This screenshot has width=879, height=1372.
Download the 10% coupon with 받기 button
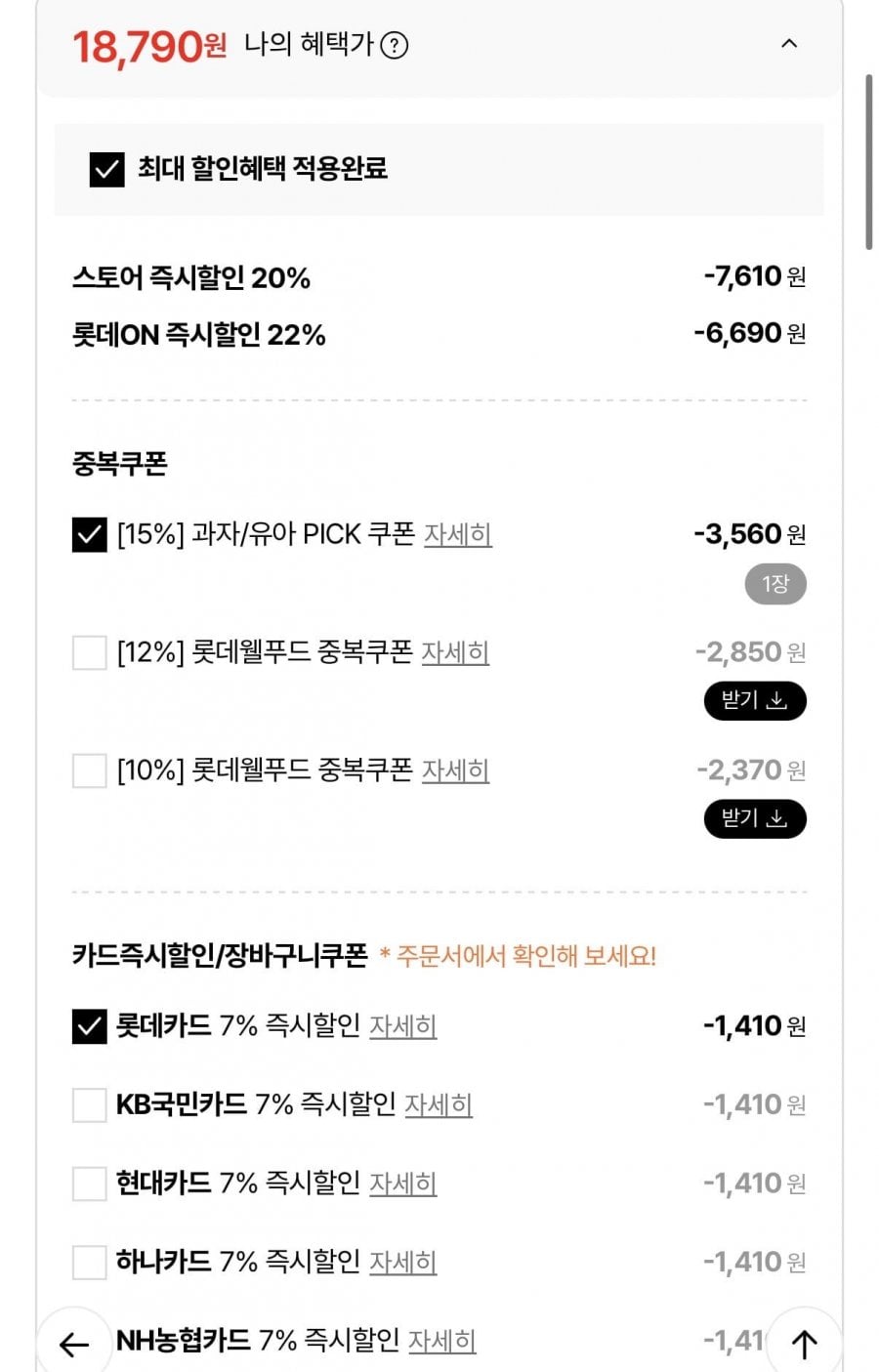point(754,819)
